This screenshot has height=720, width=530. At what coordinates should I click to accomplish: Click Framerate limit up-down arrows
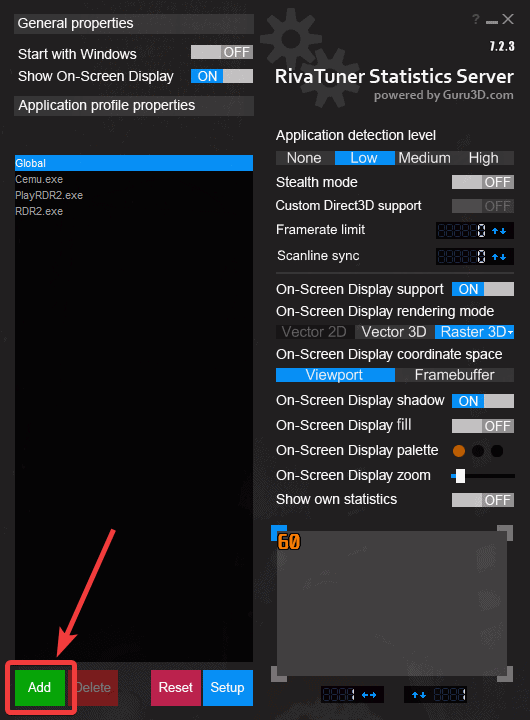click(x=499, y=231)
